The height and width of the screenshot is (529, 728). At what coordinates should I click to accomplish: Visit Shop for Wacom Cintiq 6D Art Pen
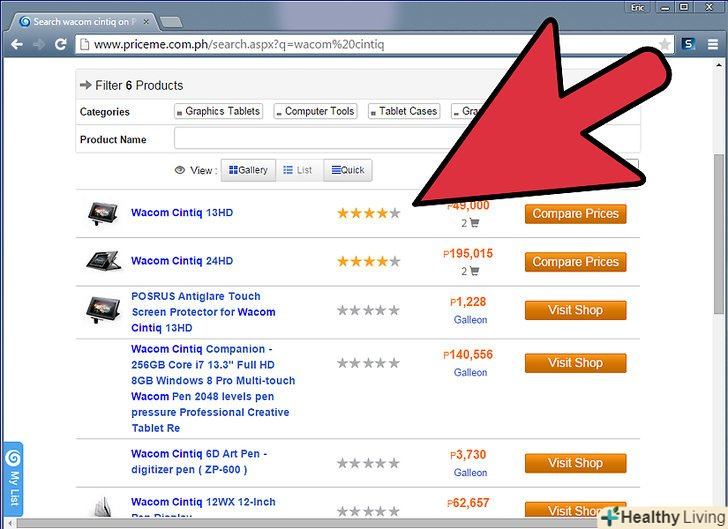[x=576, y=463]
